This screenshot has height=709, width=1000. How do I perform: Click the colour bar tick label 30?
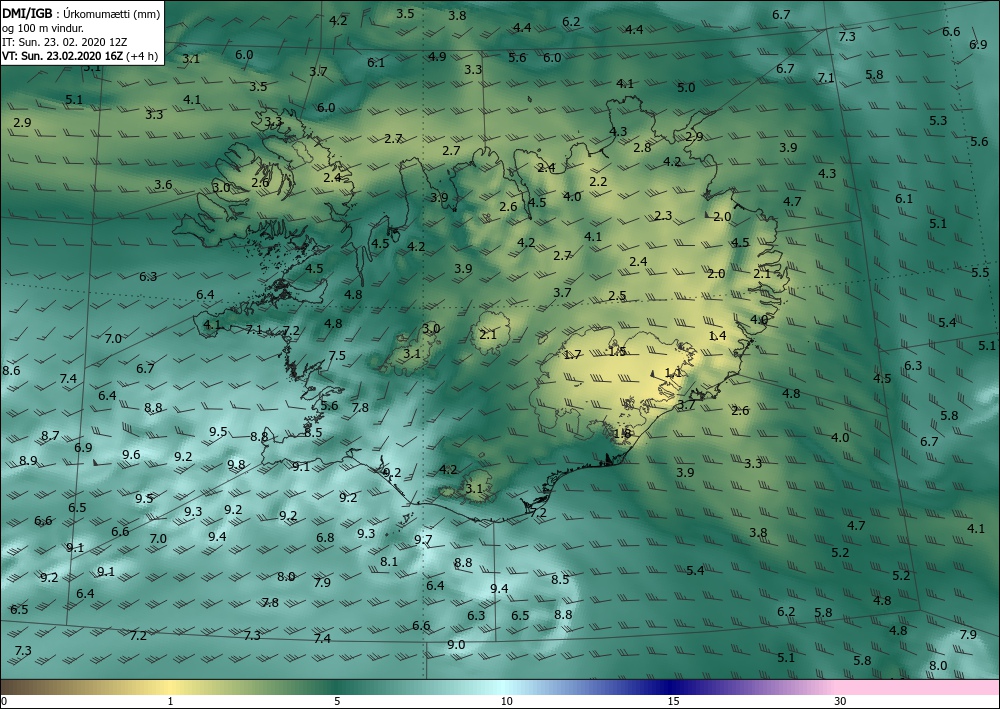841,702
